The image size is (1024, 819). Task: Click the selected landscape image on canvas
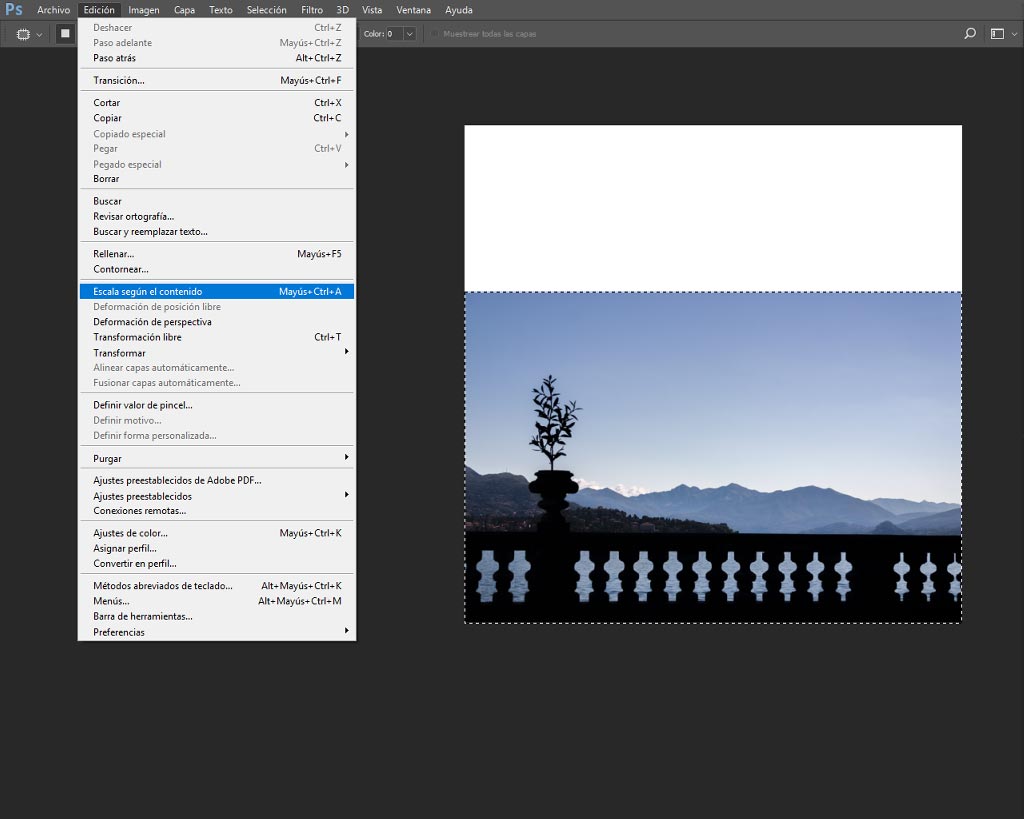pos(713,457)
